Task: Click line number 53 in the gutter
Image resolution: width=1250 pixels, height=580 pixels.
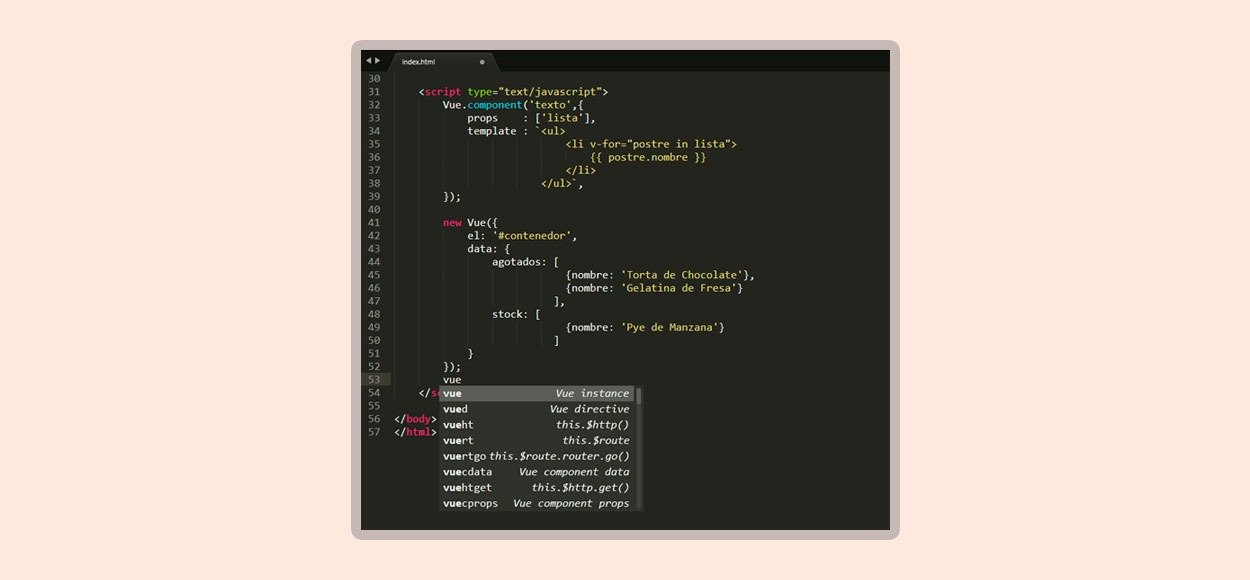Action: click(x=374, y=380)
